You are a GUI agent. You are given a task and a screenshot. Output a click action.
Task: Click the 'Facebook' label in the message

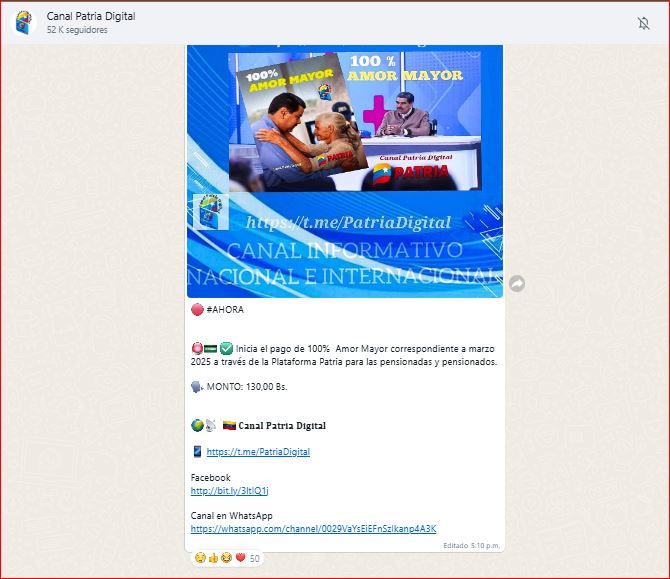[211, 477]
